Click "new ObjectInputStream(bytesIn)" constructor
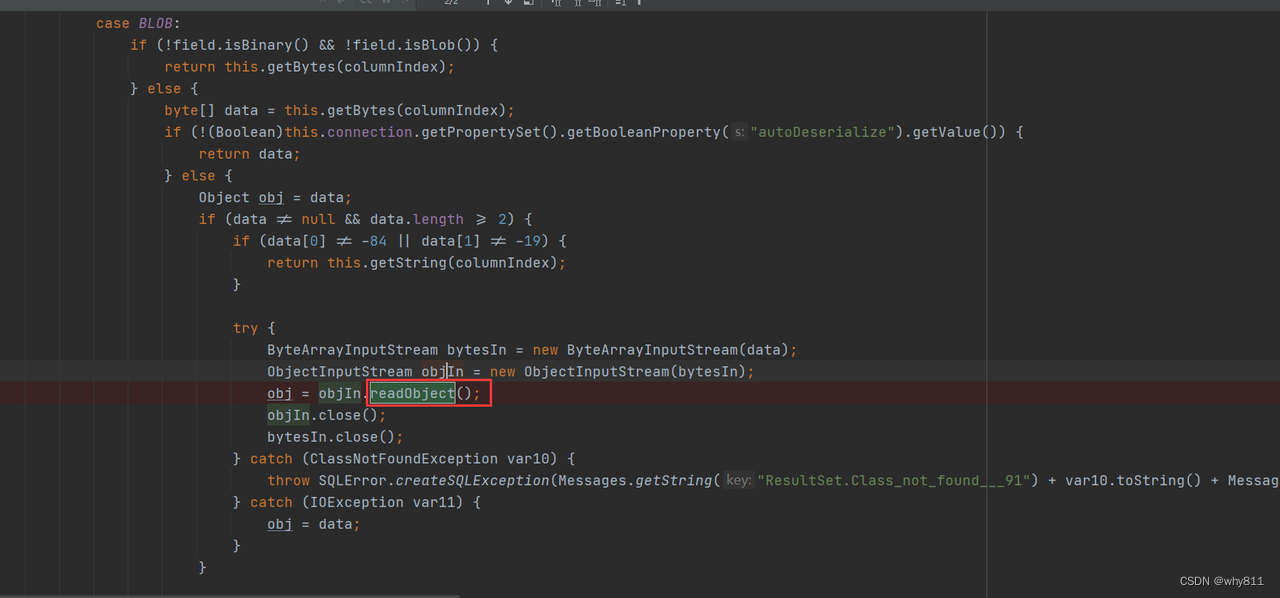 coord(618,372)
